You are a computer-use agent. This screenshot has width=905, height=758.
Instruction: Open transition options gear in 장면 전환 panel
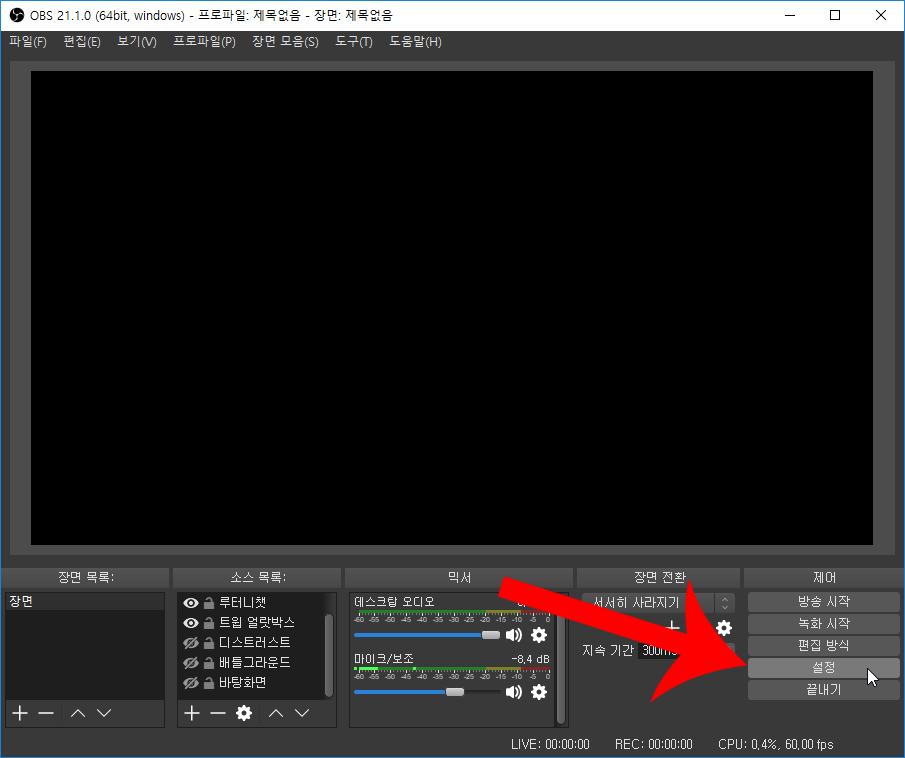tap(724, 629)
